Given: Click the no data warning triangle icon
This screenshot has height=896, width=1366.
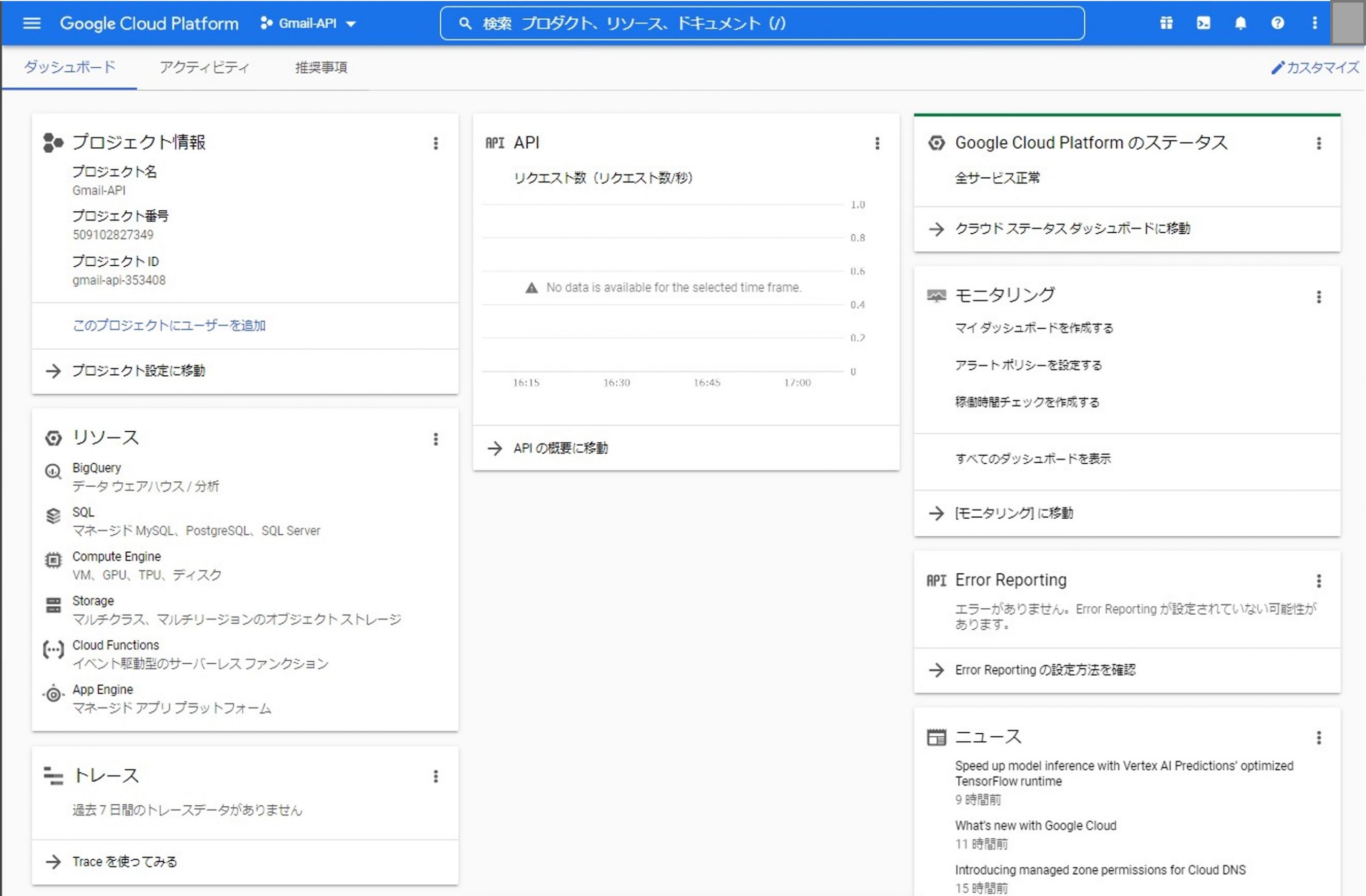Looking at the screenshot, I should click(531, 288).
